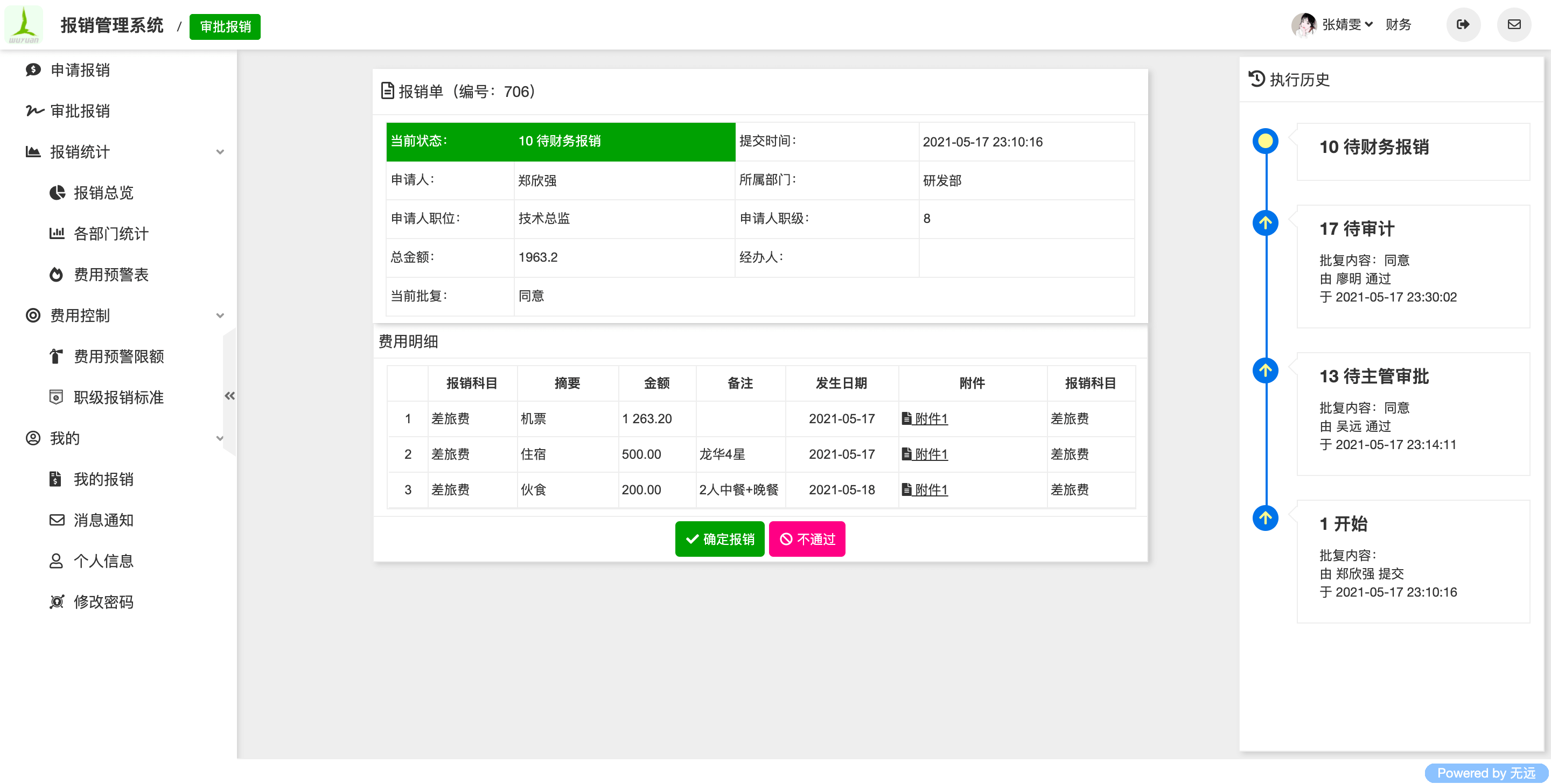Click the 17 待审计 timeline marker
Screen dimensions: 1551x784
point(1265,223)
